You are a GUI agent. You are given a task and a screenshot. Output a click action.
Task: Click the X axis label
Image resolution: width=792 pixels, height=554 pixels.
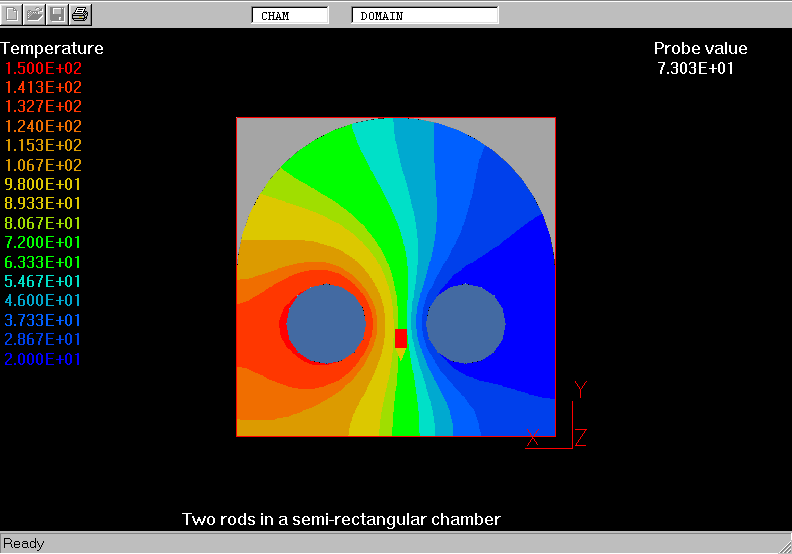click(533, 437)
